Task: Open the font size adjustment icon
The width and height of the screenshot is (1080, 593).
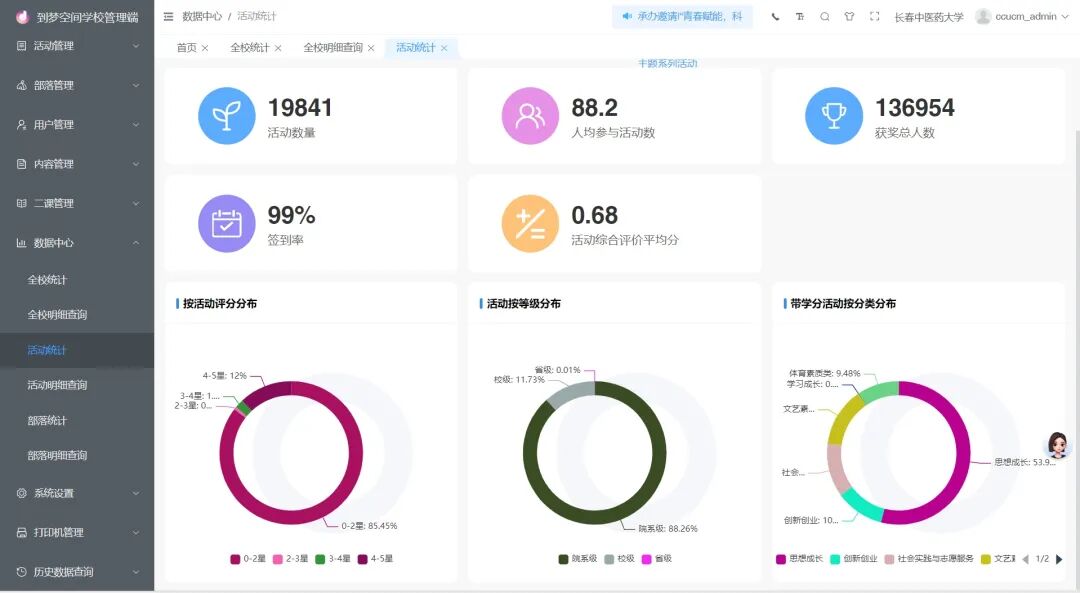Action: [799, 17]
